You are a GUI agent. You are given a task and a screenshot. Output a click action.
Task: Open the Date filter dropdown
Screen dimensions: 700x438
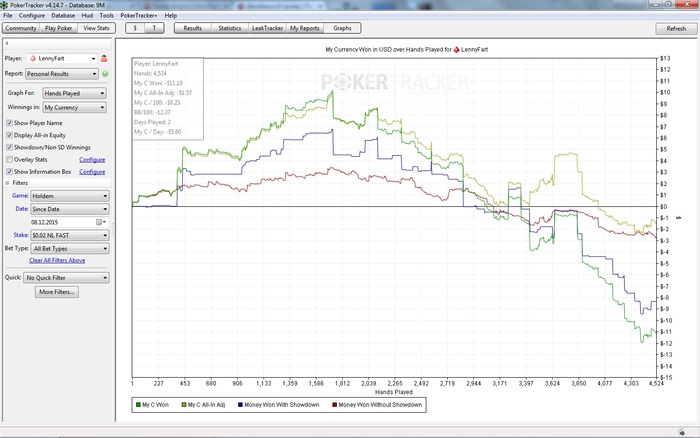pyautogui.click(x=70, y=209)
